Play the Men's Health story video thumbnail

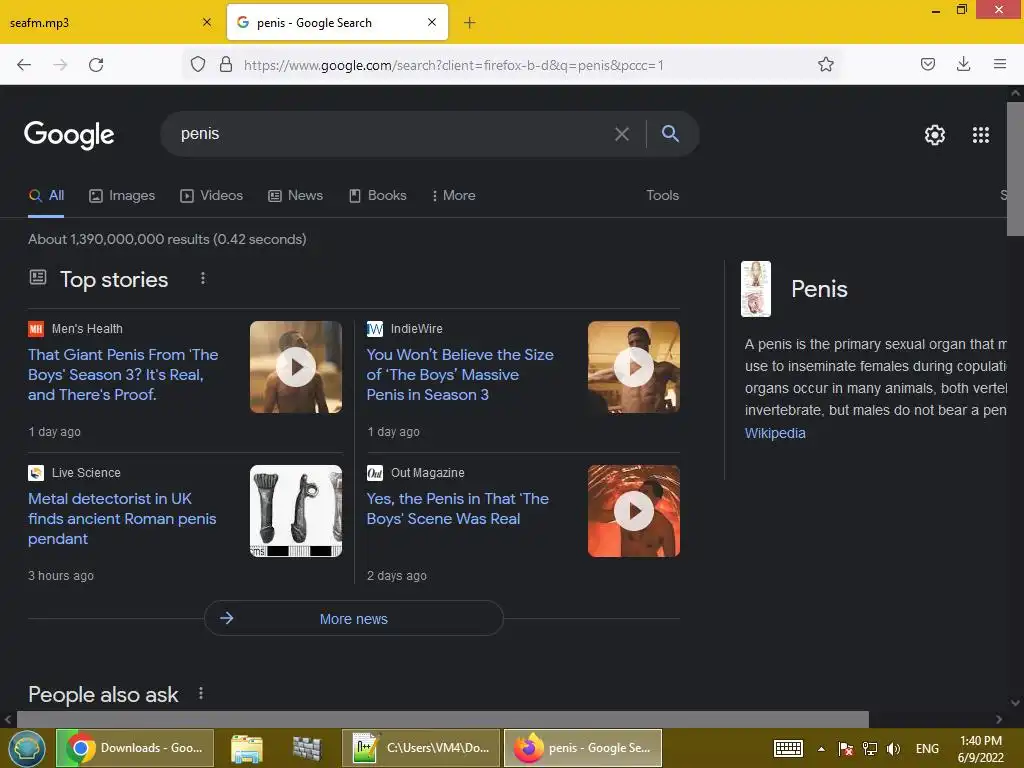point(296,367)
